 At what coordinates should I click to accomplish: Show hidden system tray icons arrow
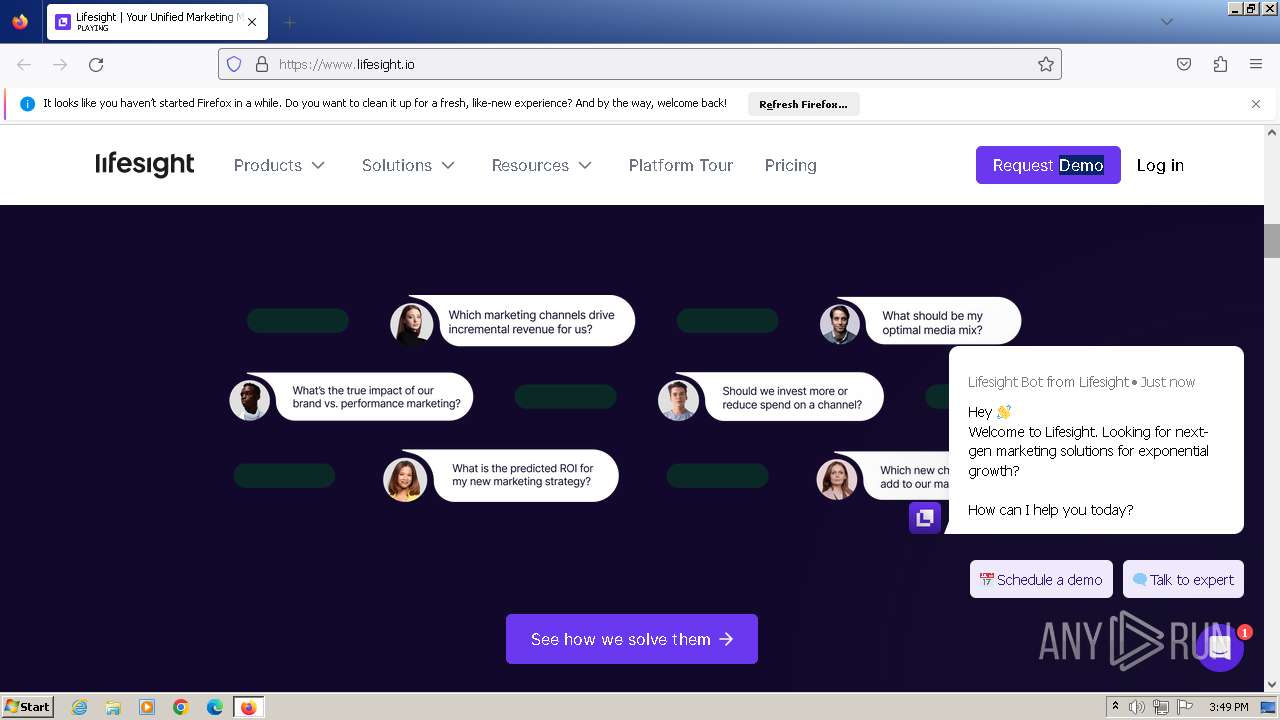coord(1116,707)
